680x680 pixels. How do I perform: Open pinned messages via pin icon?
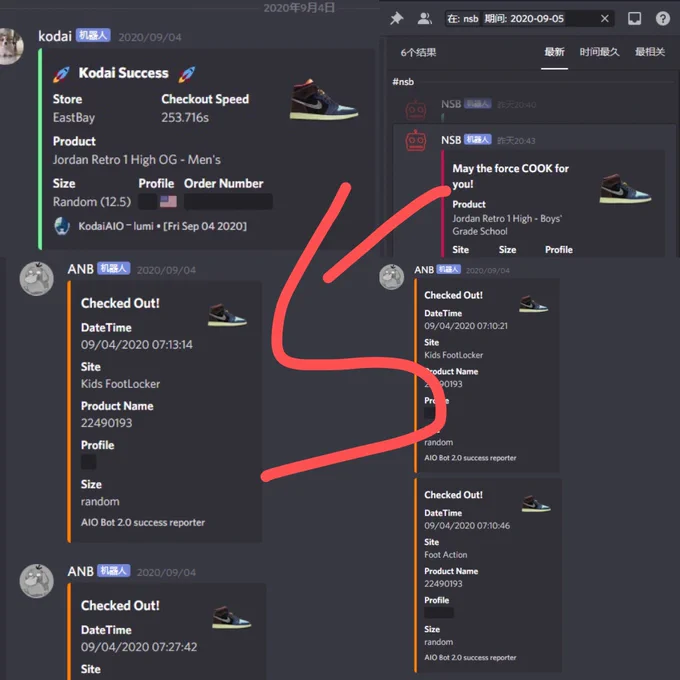coord(396,18)
